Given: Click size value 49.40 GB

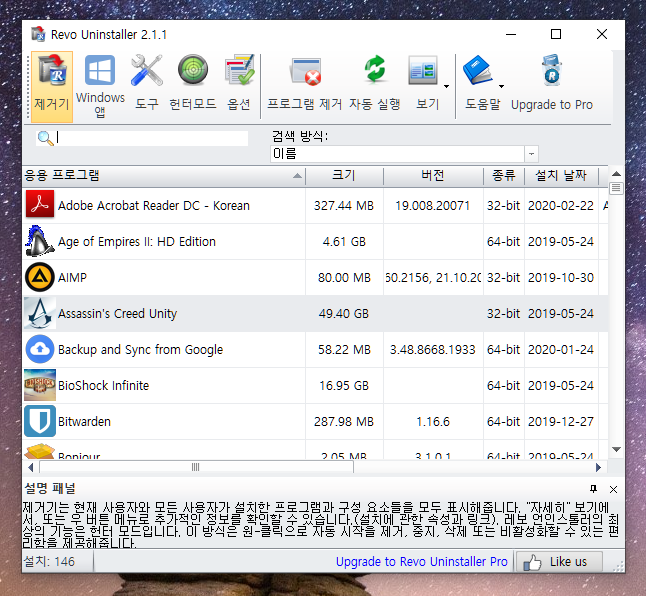Looking at the screenshot, I should tap(344, 313).
